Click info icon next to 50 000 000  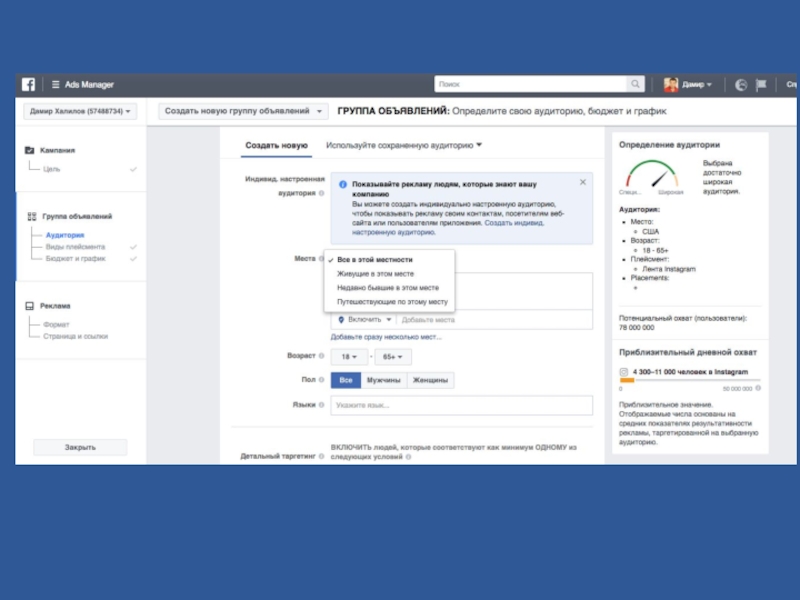[758, 388]
